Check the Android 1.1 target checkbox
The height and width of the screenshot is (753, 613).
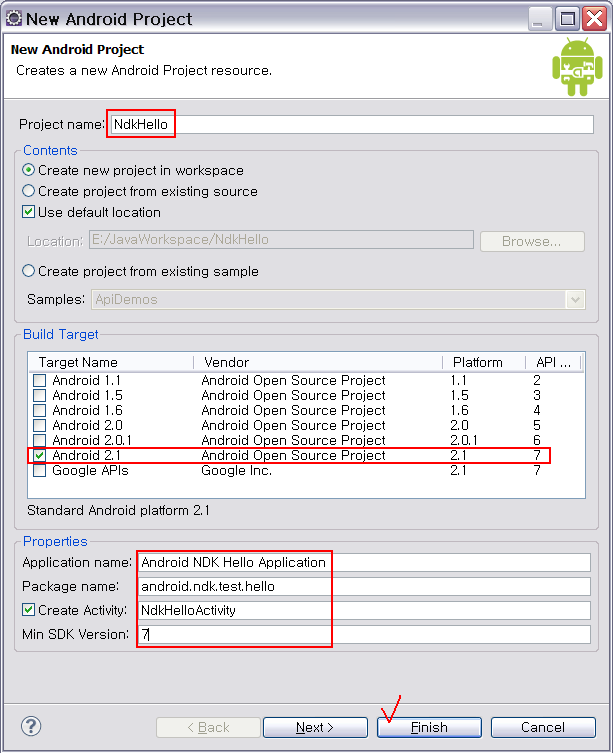[x=39, y=380]
